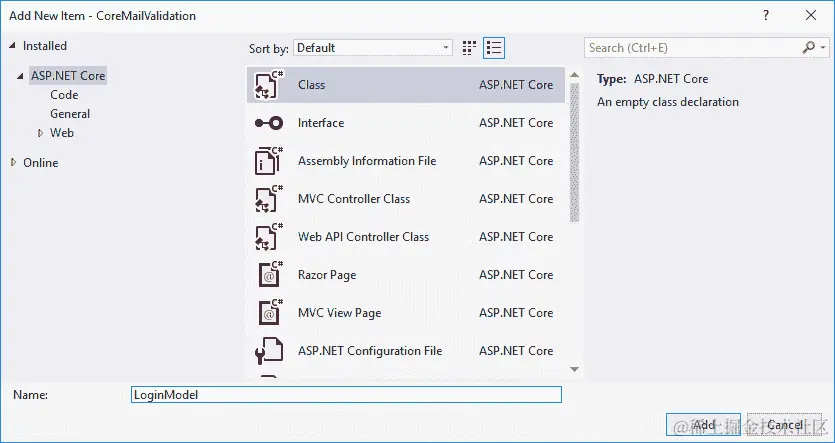835x443 pixels.
Task: Select 'Razor Page' template name
Action: point(327,275)
